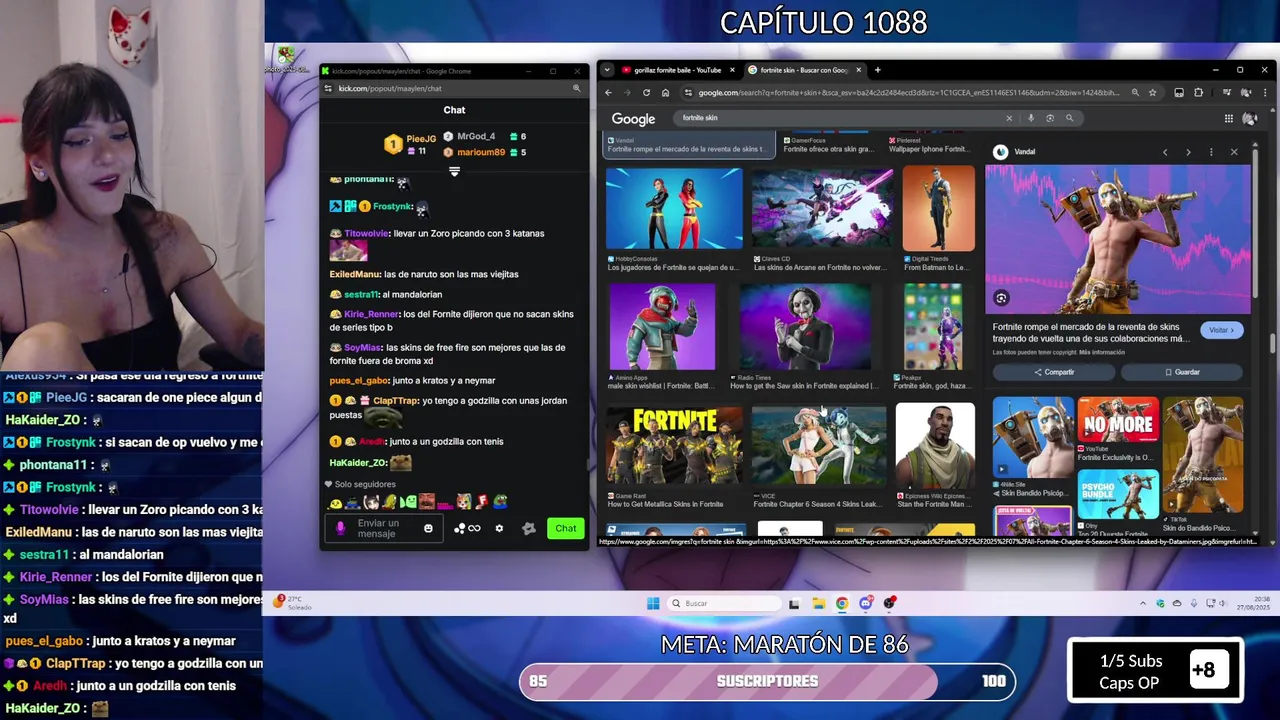Show next image in Vandal preview panel
This screenshot has width=1280, height=720.
pyautogui.click(x=1188, y=152)
